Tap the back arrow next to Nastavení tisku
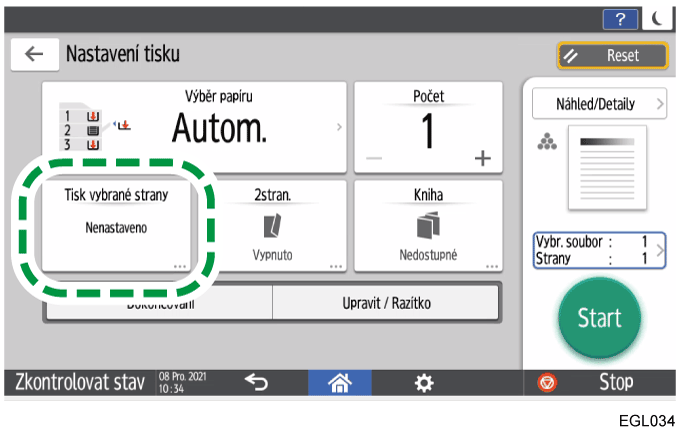The height and width of the screenshot is (431, 679). click(34, 55)
